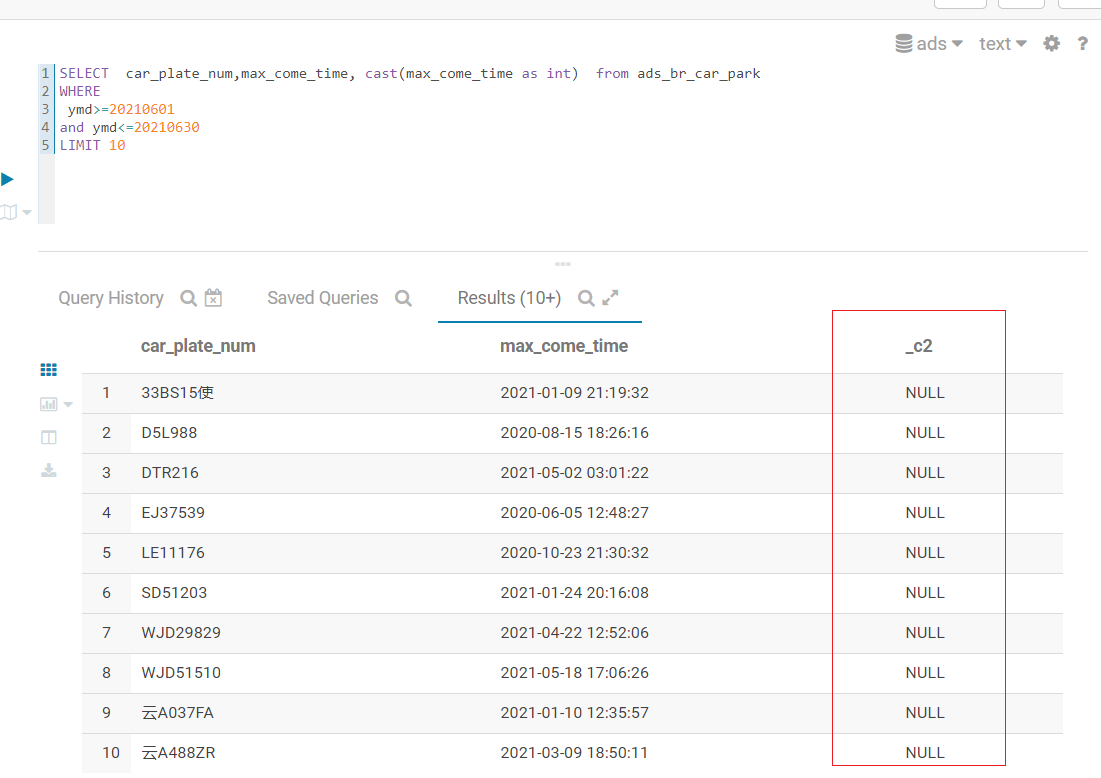Viewport: 1101px width, 778px height.
Task: Select cell LE11176
Action: 173,553
